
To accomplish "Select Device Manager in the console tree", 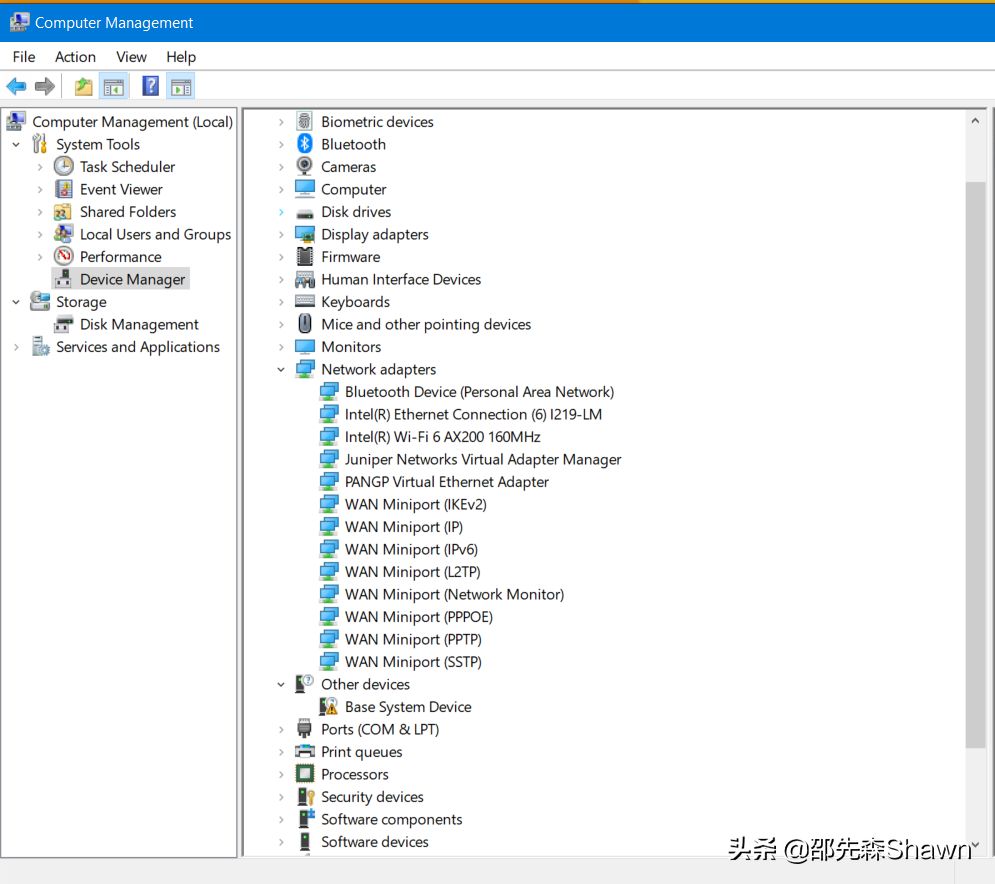I will (x=132, y=279).
